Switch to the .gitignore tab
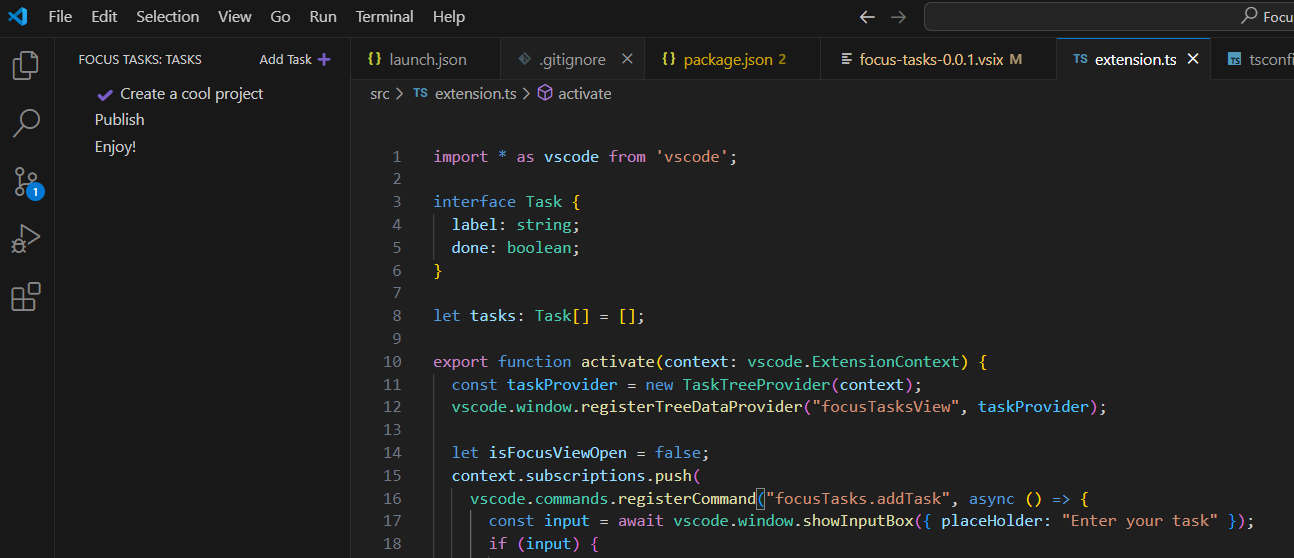The height and width of the screenshot is (558, 1294). click(571, 59)
